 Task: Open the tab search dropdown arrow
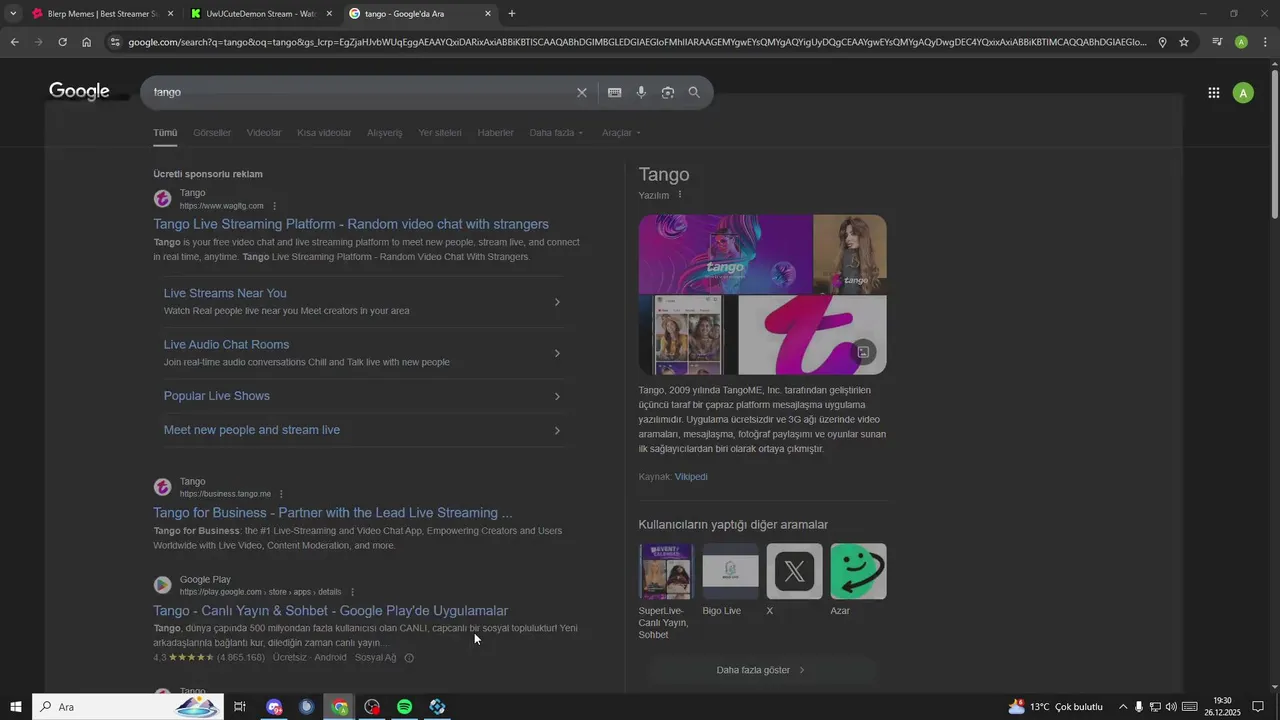13,14
